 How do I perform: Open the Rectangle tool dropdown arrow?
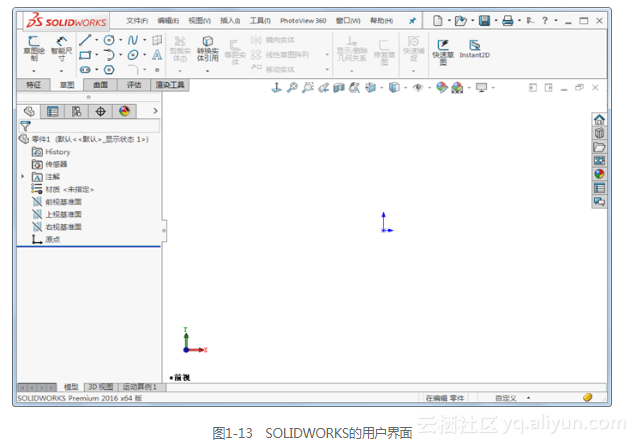pos(97,55)
